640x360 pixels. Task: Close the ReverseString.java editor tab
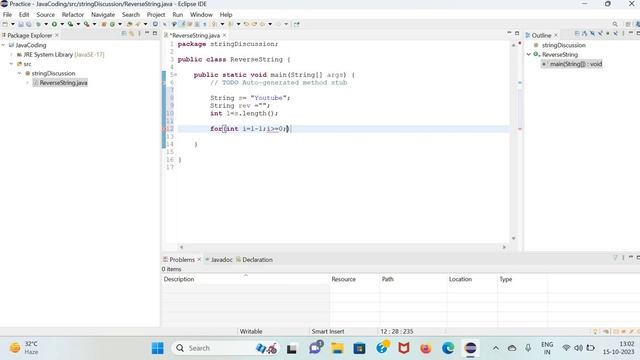coord(224,36)
